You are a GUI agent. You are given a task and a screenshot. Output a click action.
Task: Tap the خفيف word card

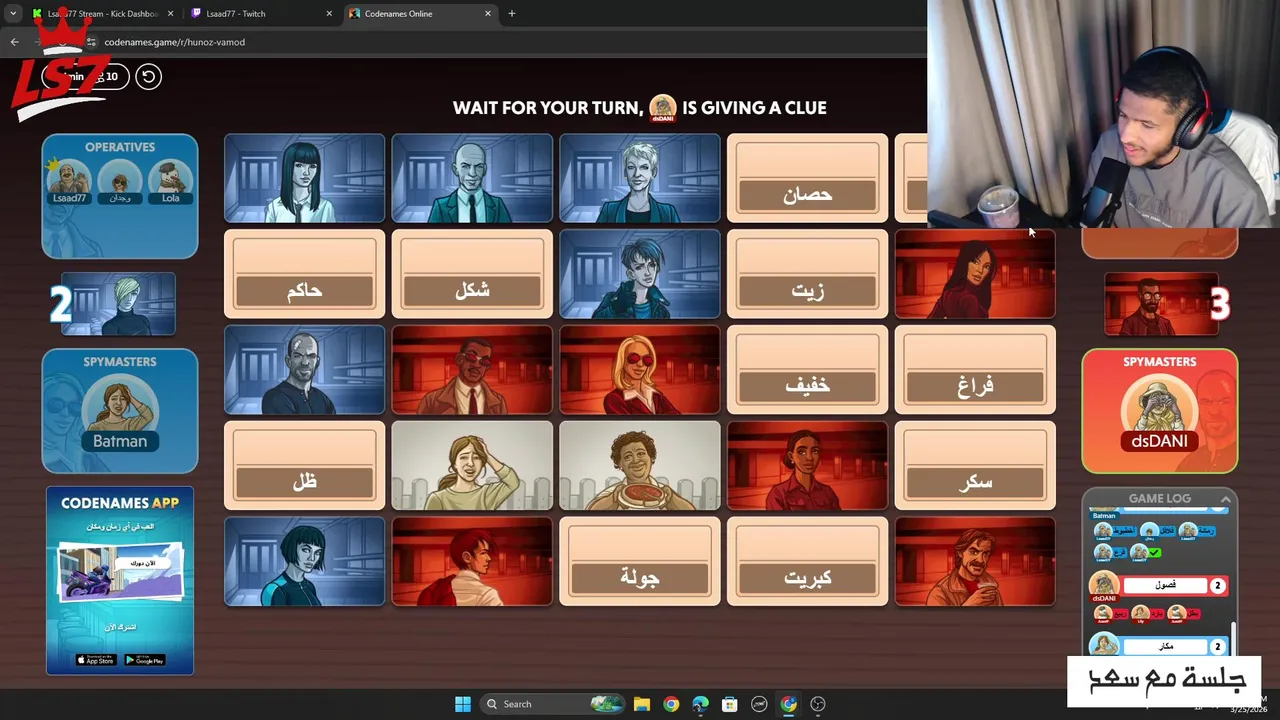click(x=807, y=370)
